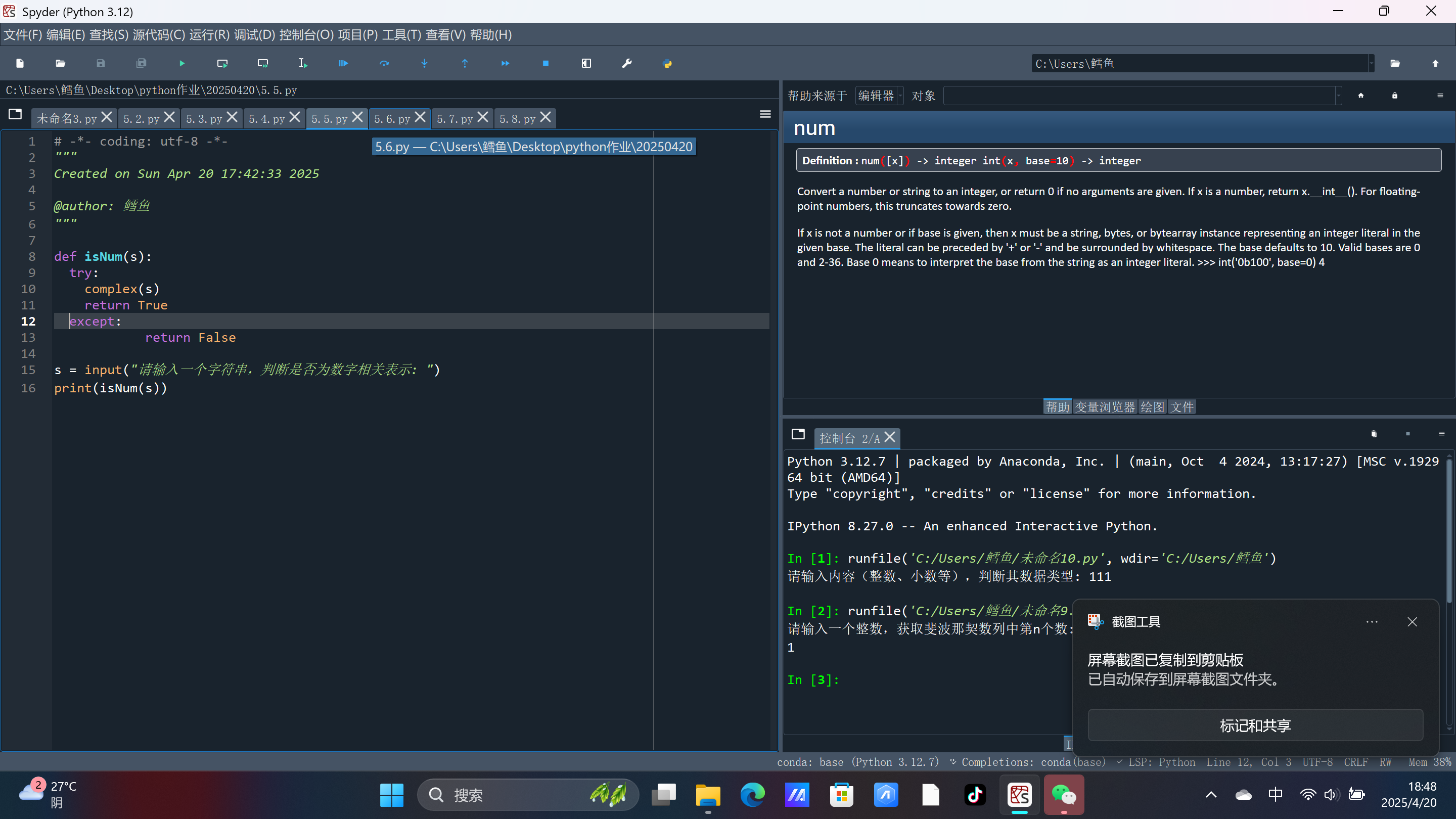Click the Run current cell icon
Viewport: 1456px width, 819px height.
[222, 63]
